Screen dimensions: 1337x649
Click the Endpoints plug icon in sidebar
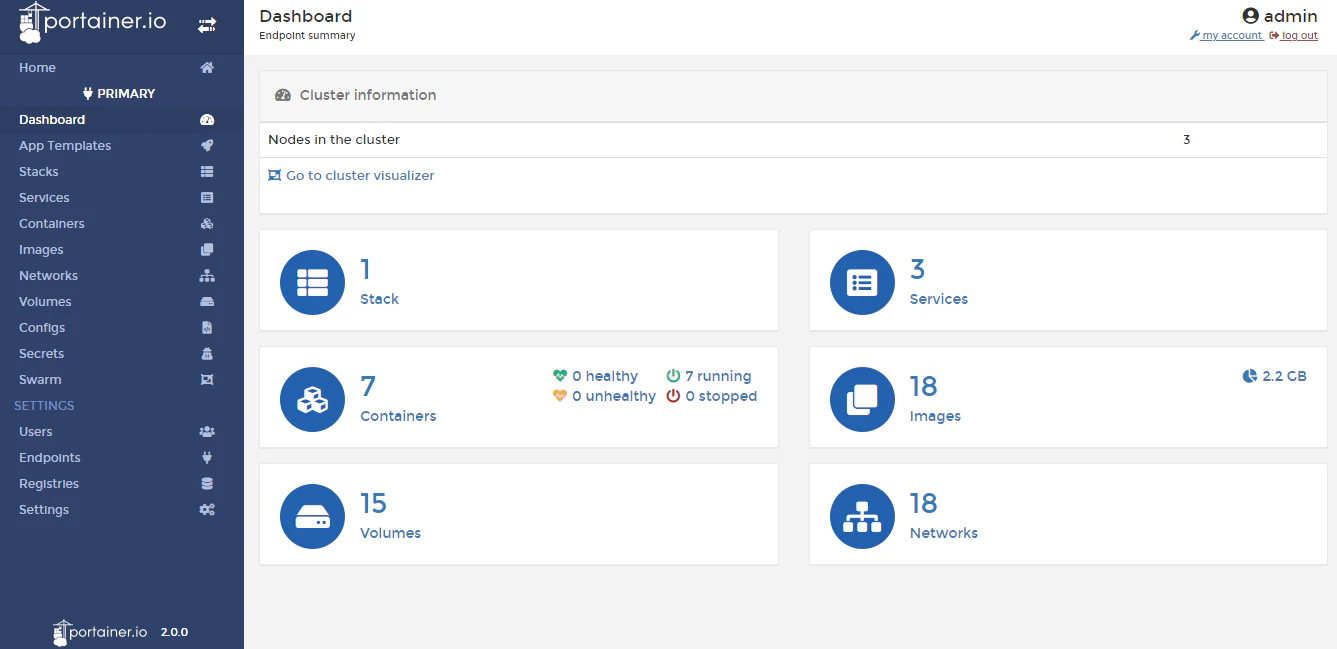click(207, 458)
